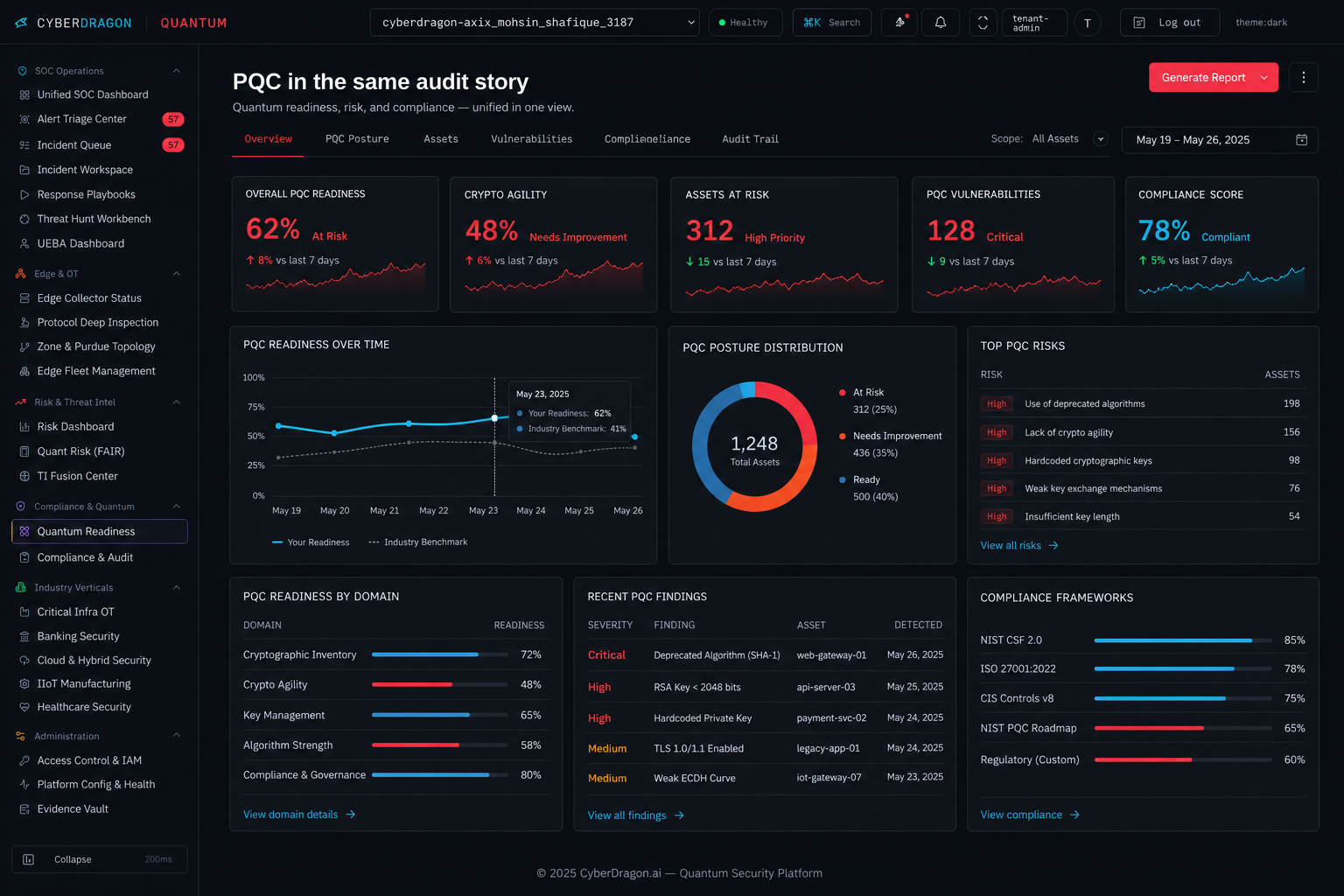The height and width of the screenshot is (896, 1344).
Task: Click the Healthy status indicator
Action: pos(744,23)
